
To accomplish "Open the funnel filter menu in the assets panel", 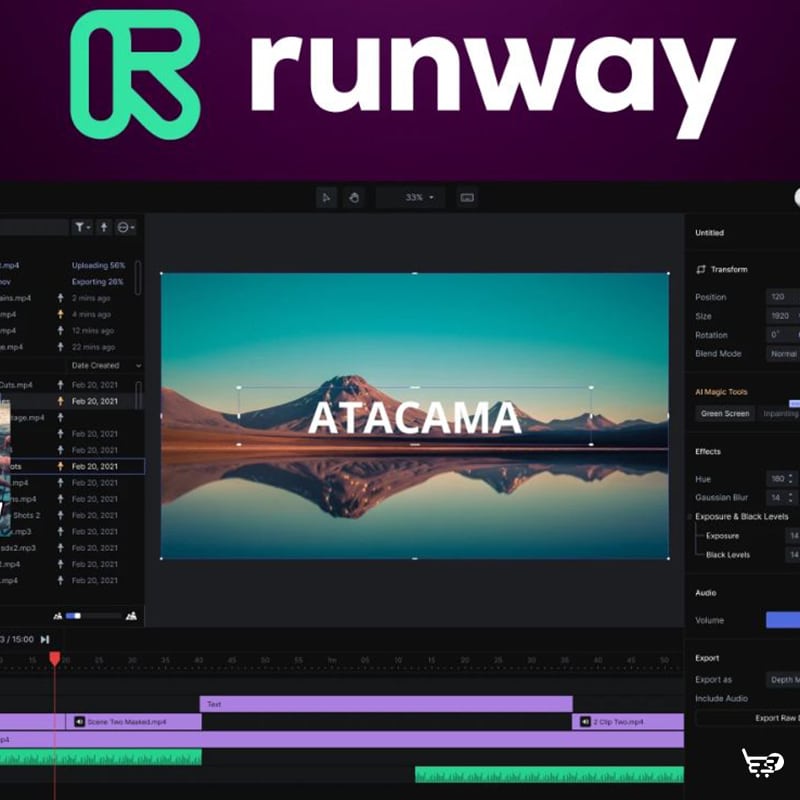I will 81,227.
